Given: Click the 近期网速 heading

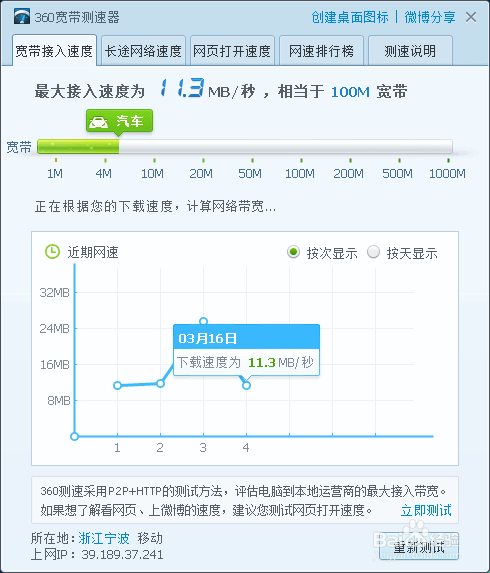Looking at the screenshot, I should pos(93,253).
